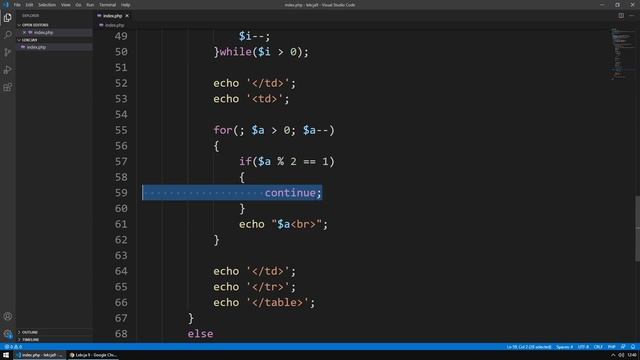This screenshot has height=360, width=640.
Task: Change the PHP language mode
Action: coord(611,347)
